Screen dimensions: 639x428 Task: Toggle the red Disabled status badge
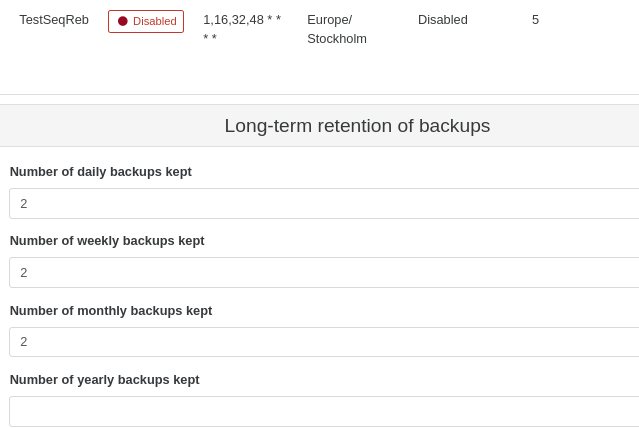click(x=146, y=21)
